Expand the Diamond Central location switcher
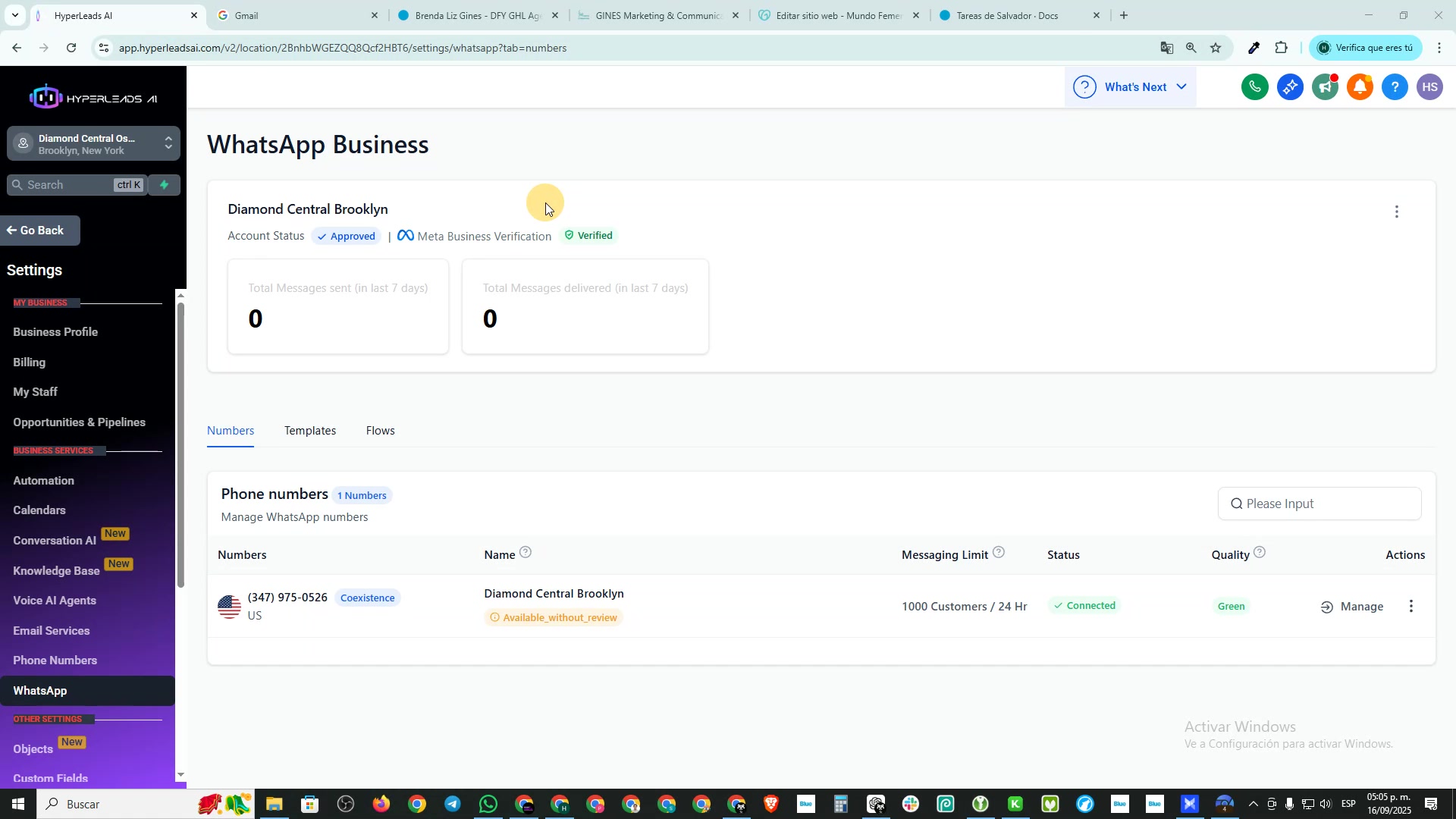 click(94, 144)
